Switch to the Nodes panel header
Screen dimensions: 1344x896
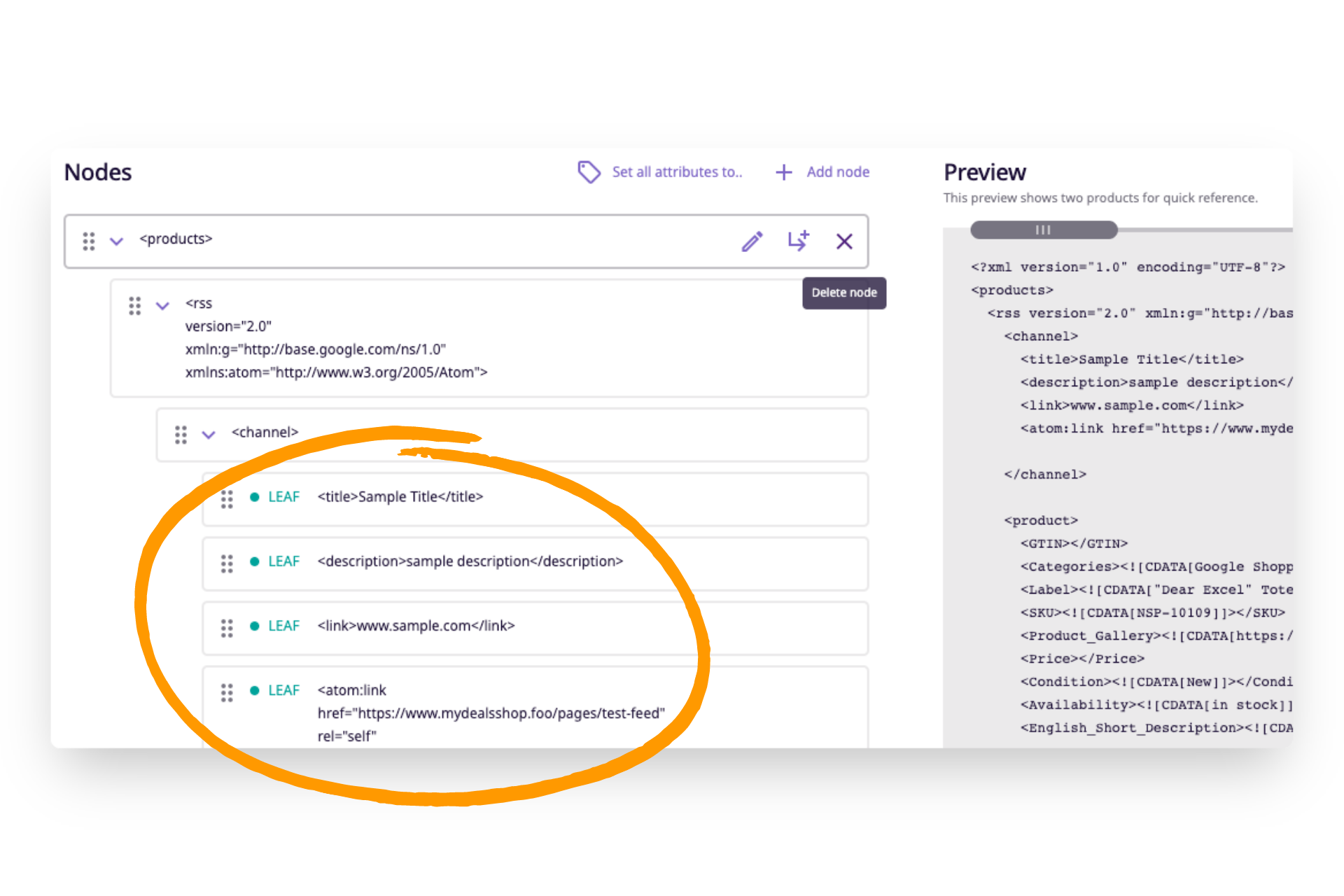[97, 171]
